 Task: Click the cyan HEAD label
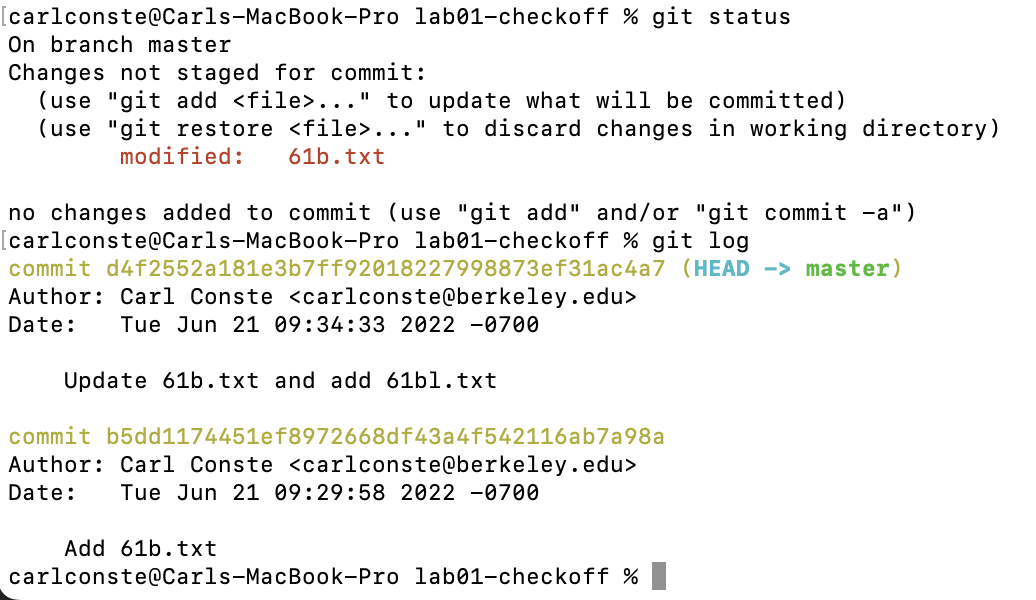coord(722,269)
